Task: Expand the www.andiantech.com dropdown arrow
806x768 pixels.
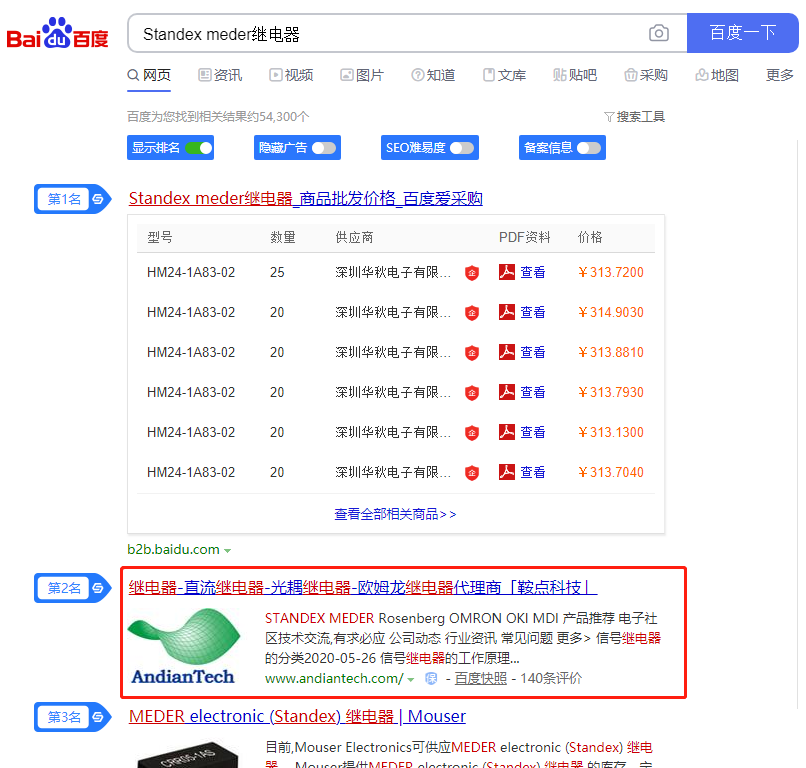Action: tap(411, 680)
